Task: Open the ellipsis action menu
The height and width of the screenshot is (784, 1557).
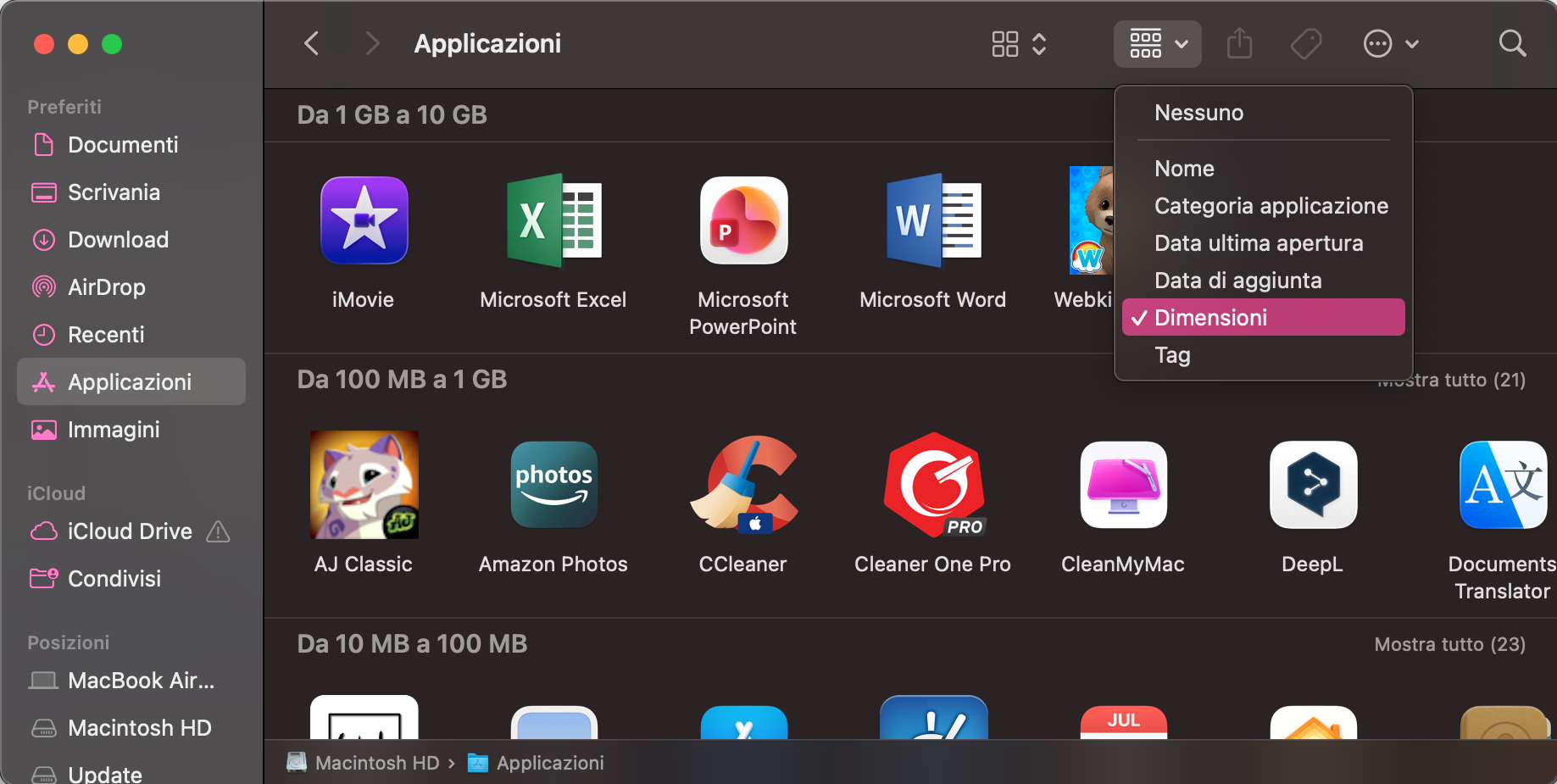Action: coord(1390,43)
